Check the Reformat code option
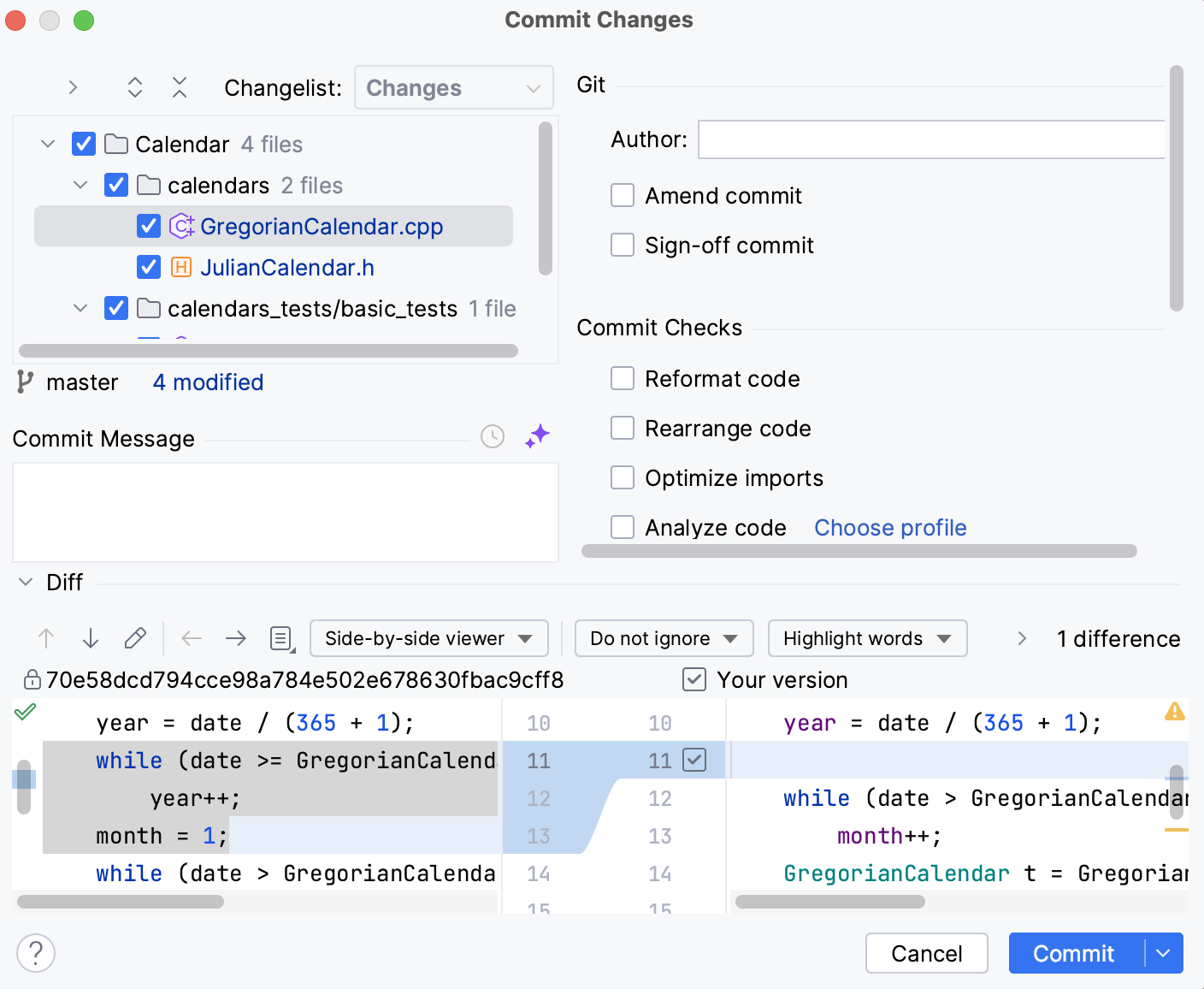This screenshot has width=1204, height=989. (623, 378)
